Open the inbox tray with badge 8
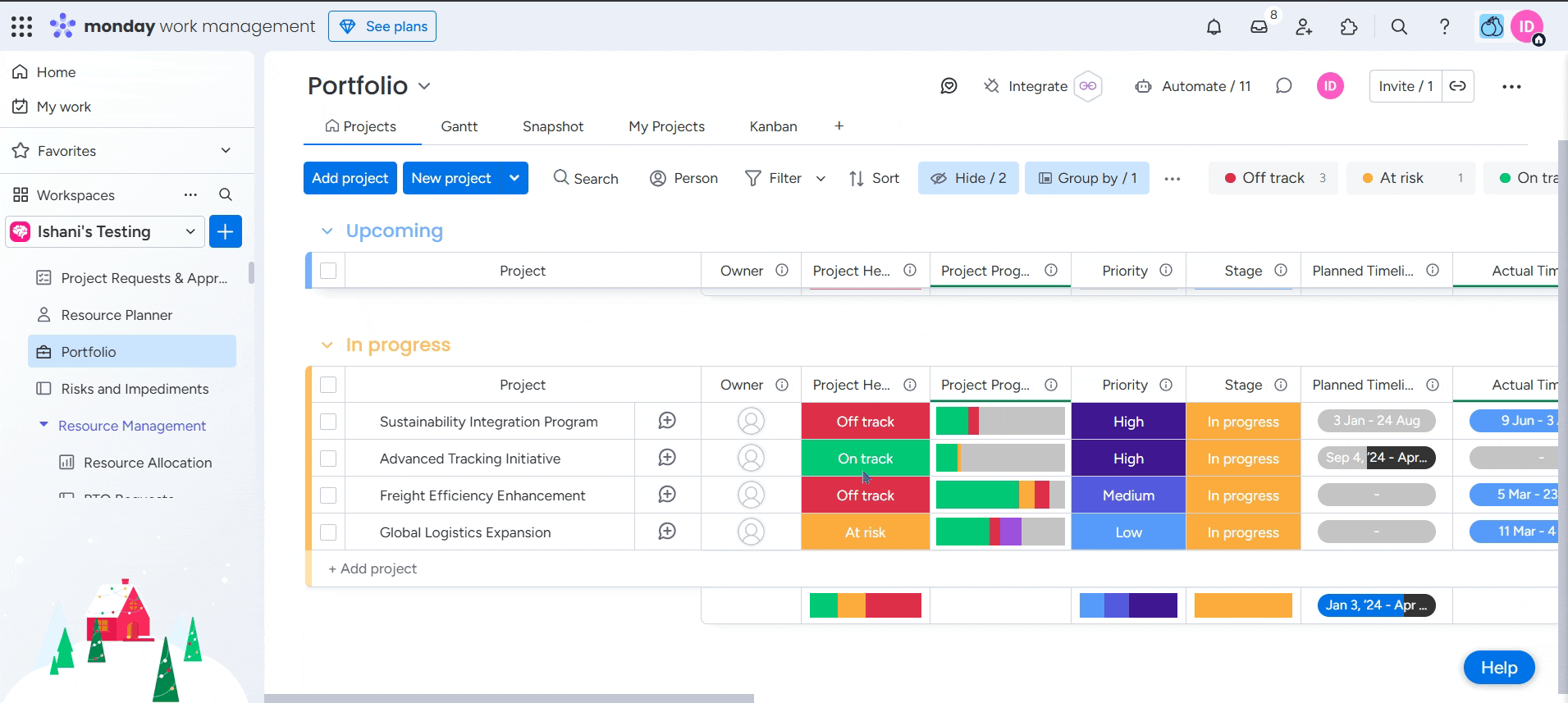This screenshot has height=703, width=1568. point(1259,26)
